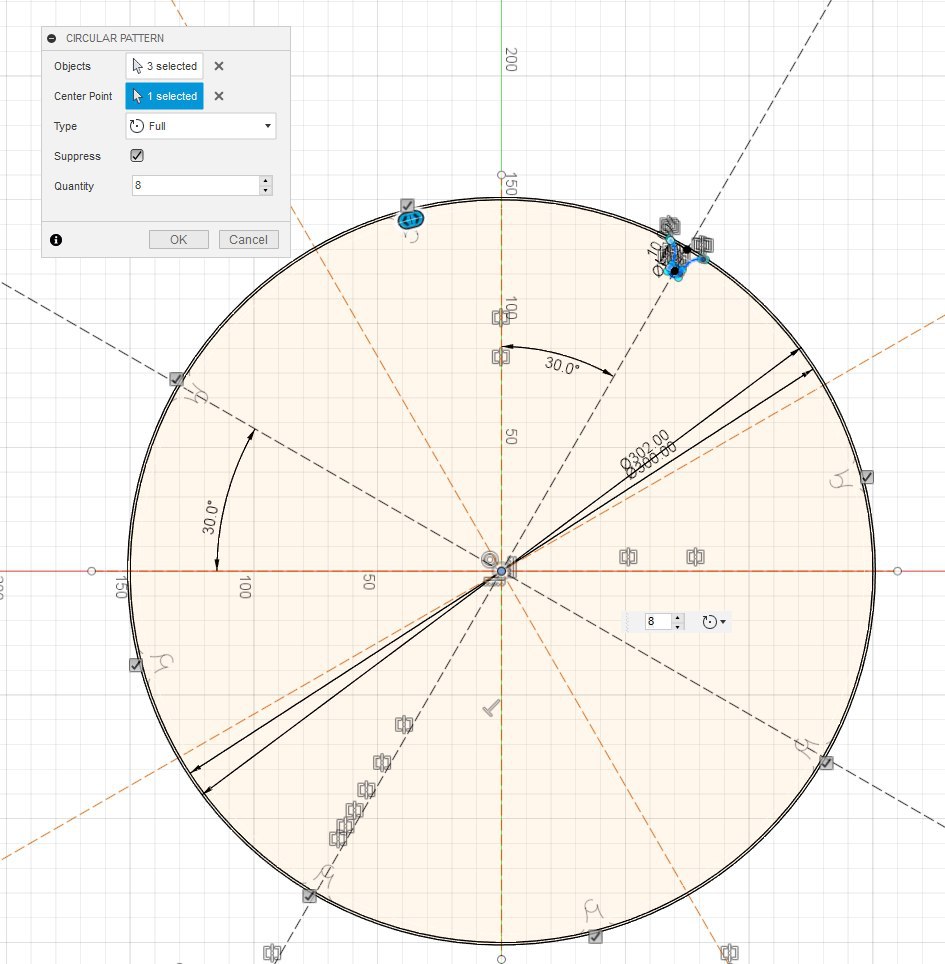The width and height of the screenshot is (945, 964).
Task: Select the topmost symmetry icon on the lower-left dashed line
Action: [x=403, y=725]
